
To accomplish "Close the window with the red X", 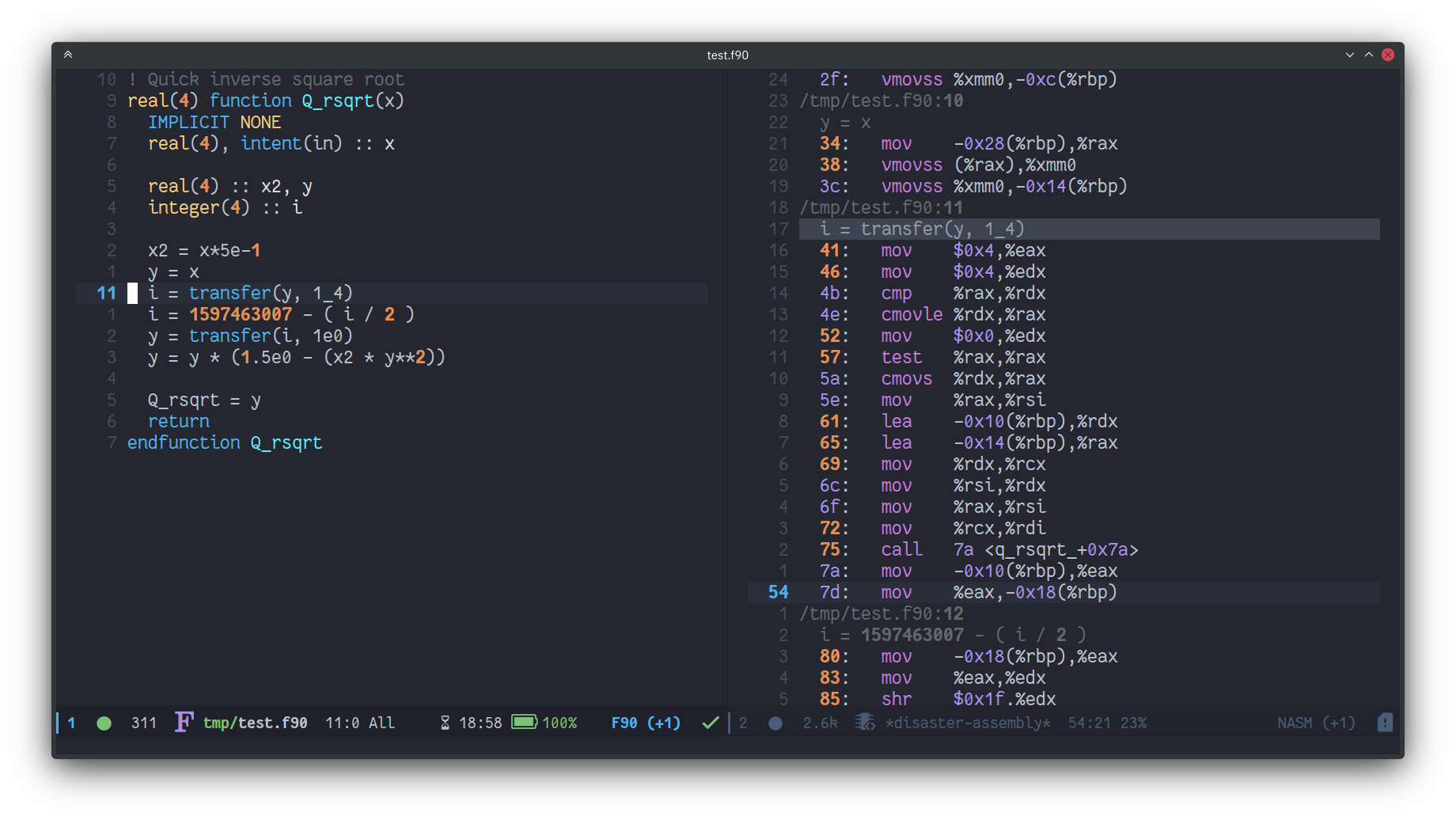I will (1388, 55).
